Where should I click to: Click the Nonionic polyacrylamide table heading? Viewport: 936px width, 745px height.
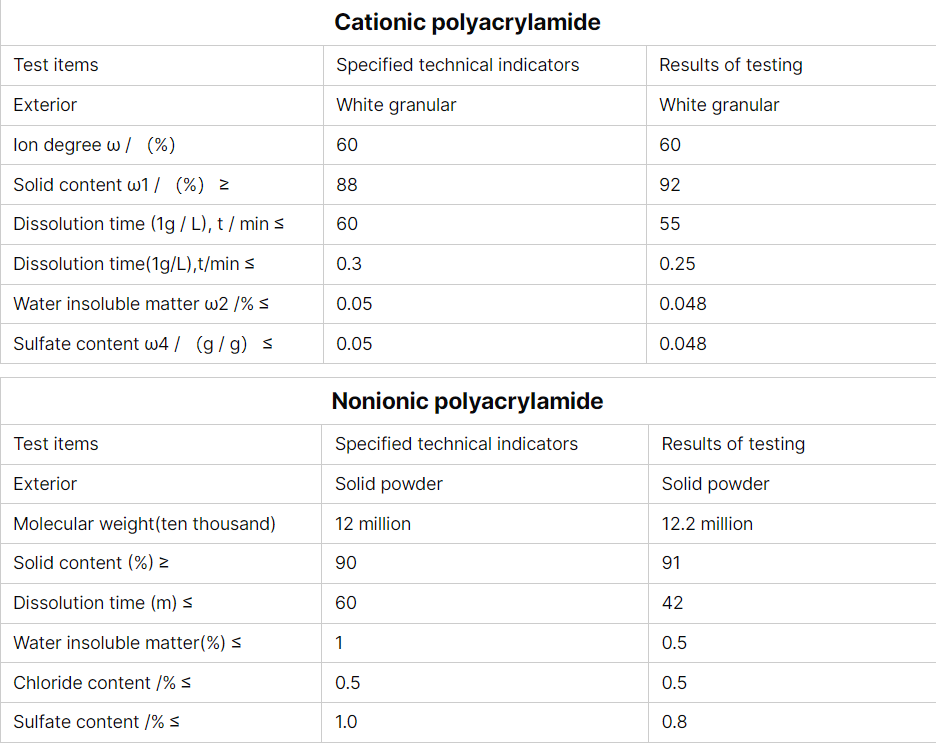[467, 401]
